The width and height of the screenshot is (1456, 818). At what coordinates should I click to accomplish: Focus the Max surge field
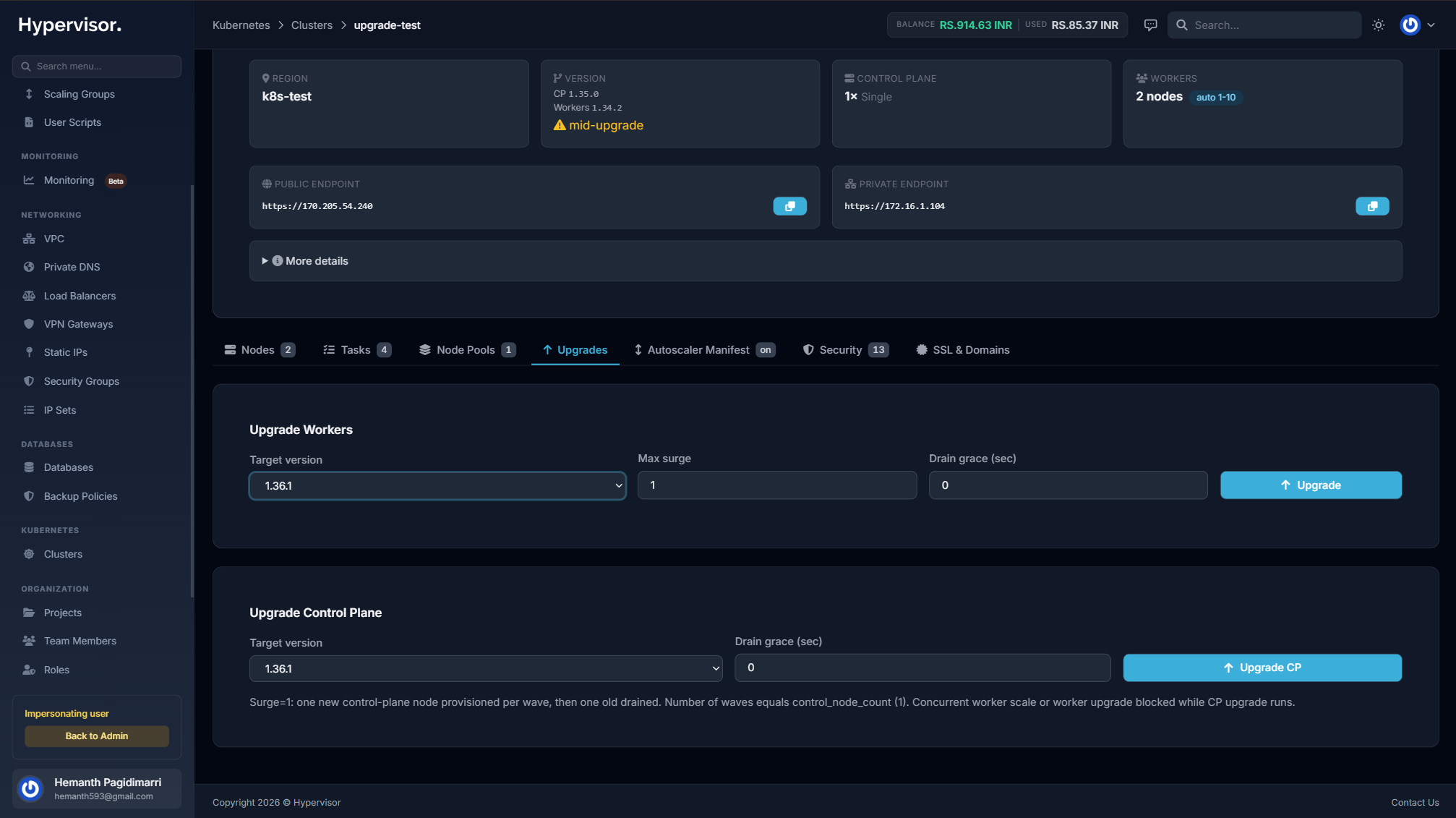click(777, 485)
